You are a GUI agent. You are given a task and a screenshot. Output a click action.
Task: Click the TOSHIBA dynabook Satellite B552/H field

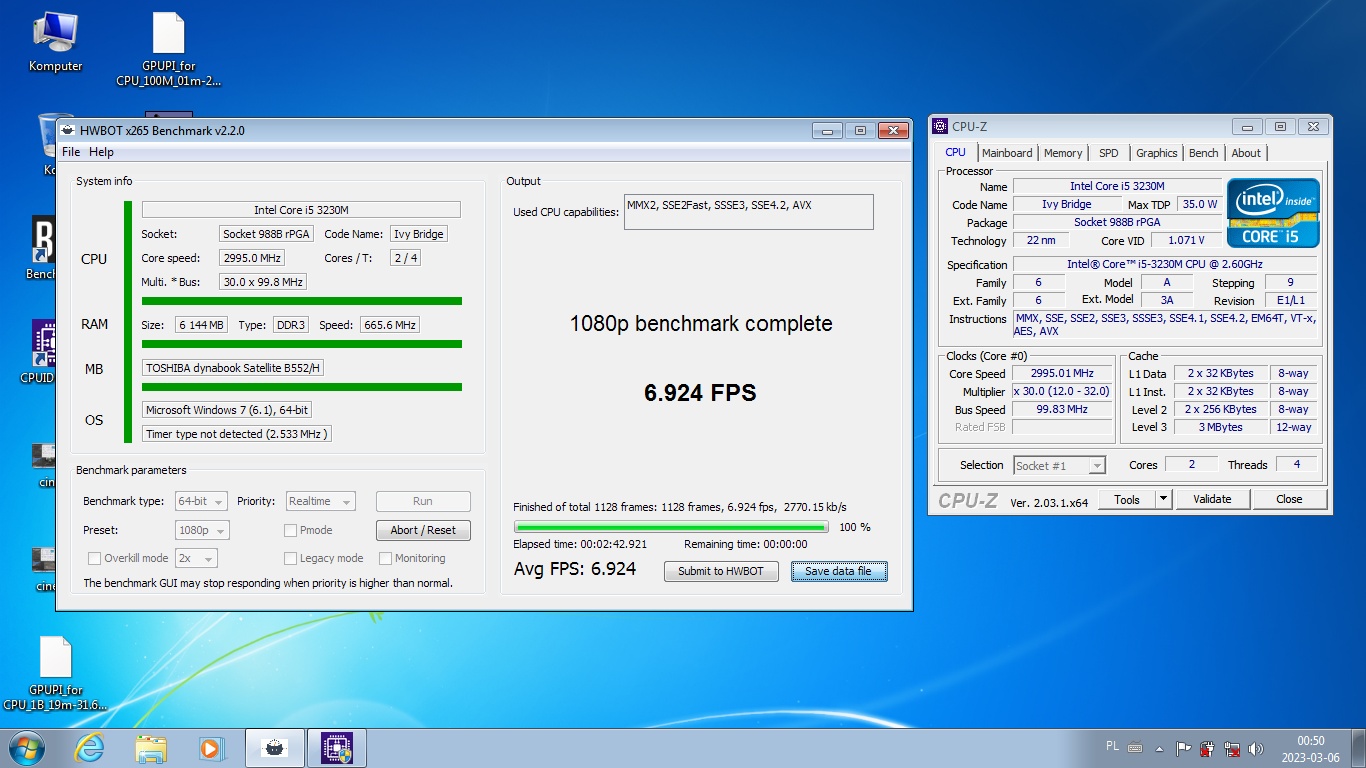(233, 368)
